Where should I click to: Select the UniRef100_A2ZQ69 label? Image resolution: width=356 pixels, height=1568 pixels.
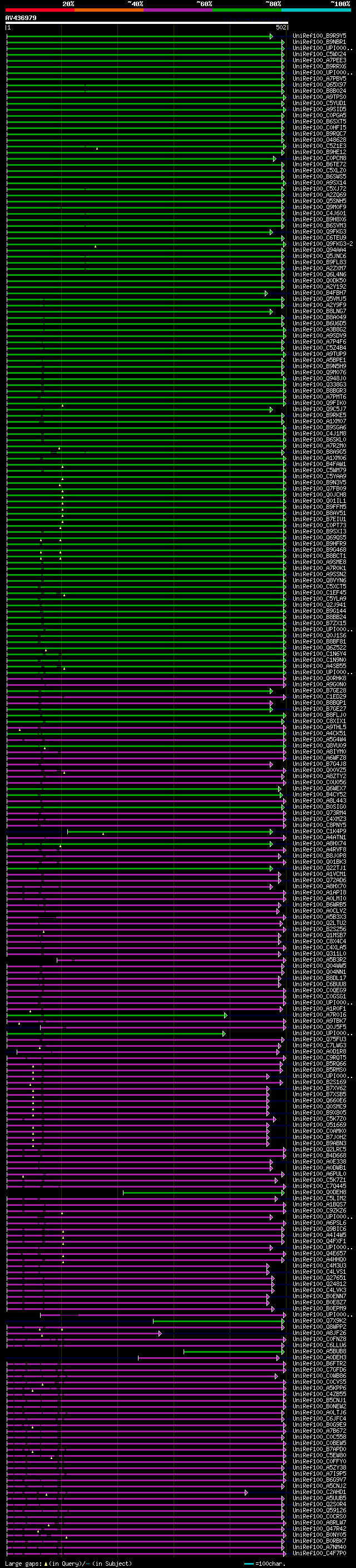319,195
